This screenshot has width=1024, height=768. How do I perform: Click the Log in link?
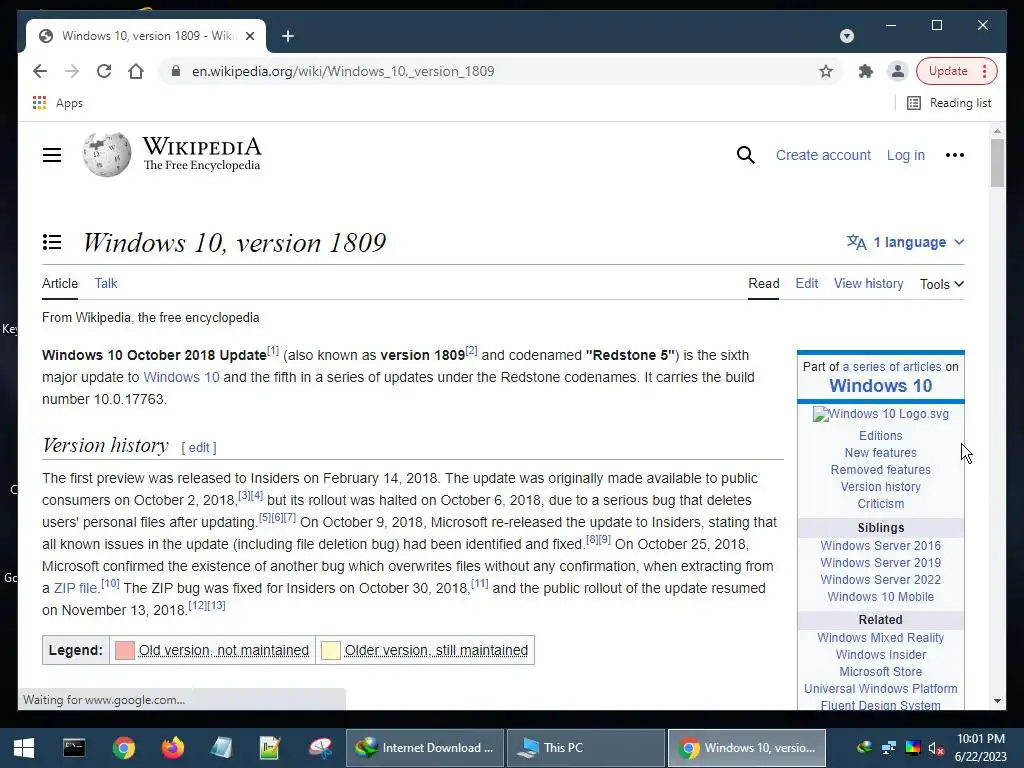[x=905, y=155]
